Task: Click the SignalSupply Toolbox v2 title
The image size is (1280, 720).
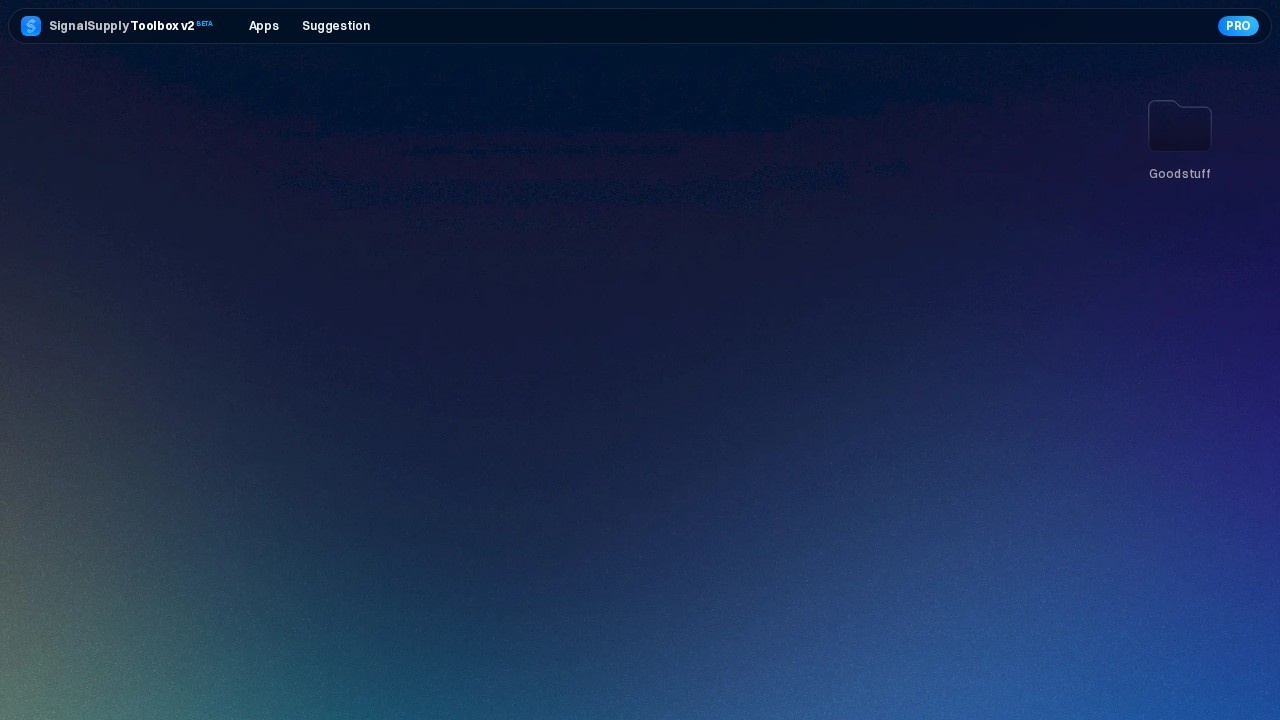Action: pos(122,26)
